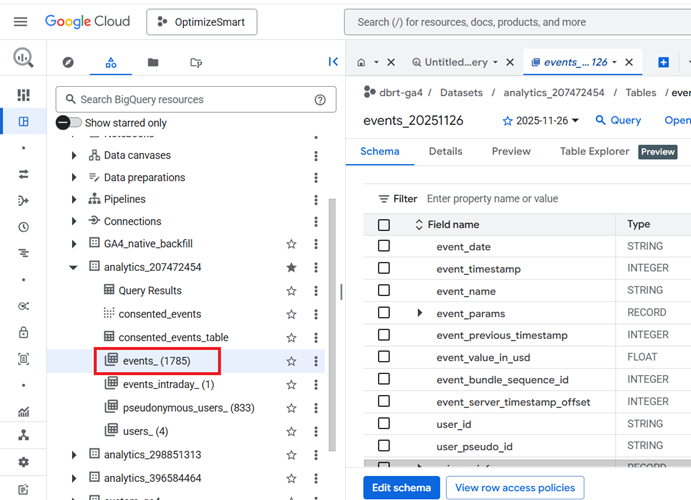Check the user_pseudo_id field checkbox
Screen dimensions: 691x500
click(384, 445)
